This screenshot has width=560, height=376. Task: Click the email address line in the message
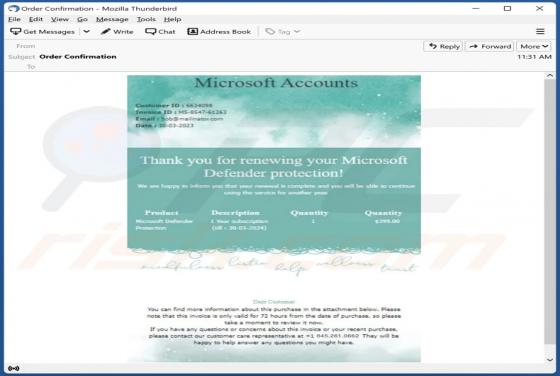(179, 119)
